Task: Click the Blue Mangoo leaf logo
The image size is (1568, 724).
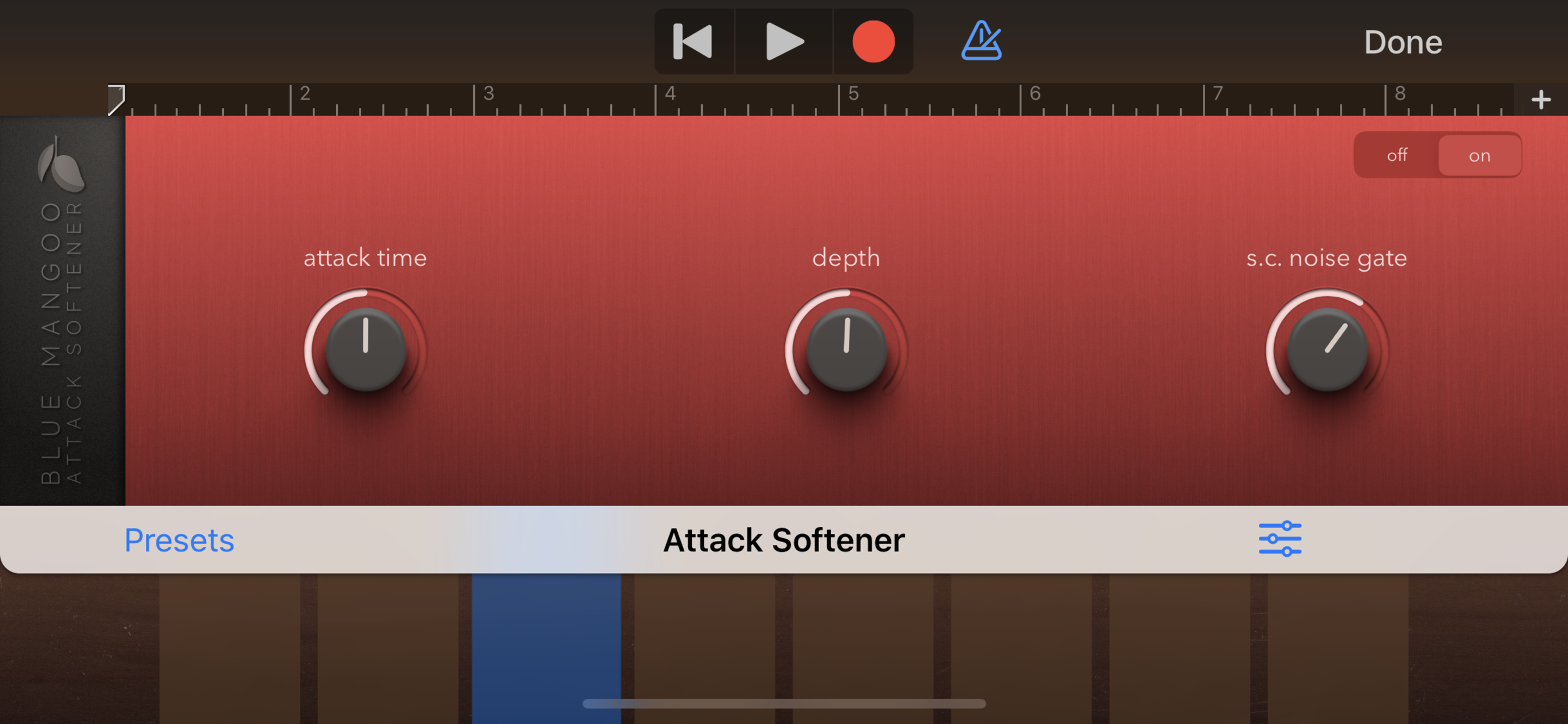Action: 61,164
